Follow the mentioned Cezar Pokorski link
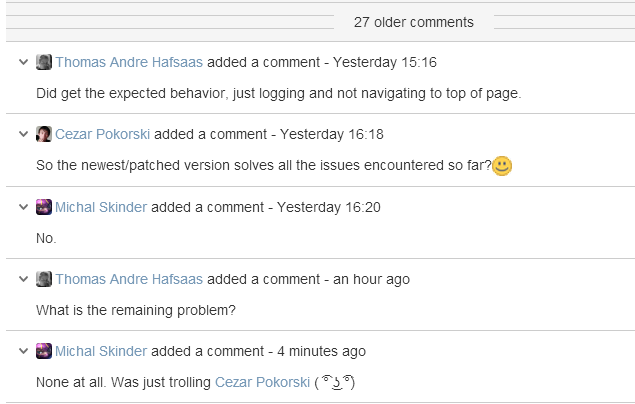Viewport: 635px width, 404px height. [x=262, y=382]
